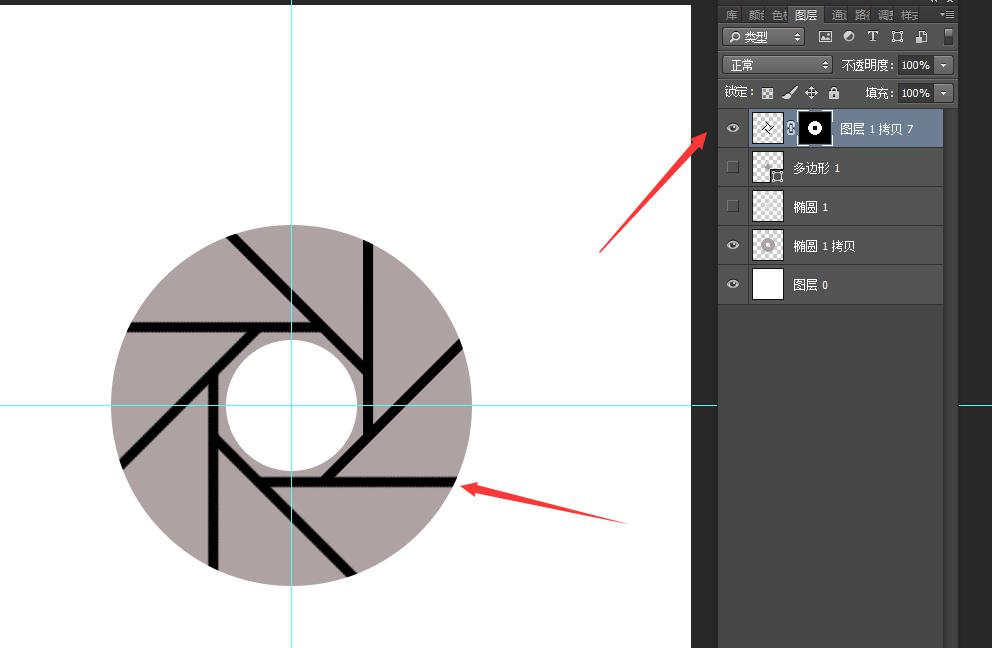Lock layer position with move icon
Screen dimensions: 992x648
812,93
